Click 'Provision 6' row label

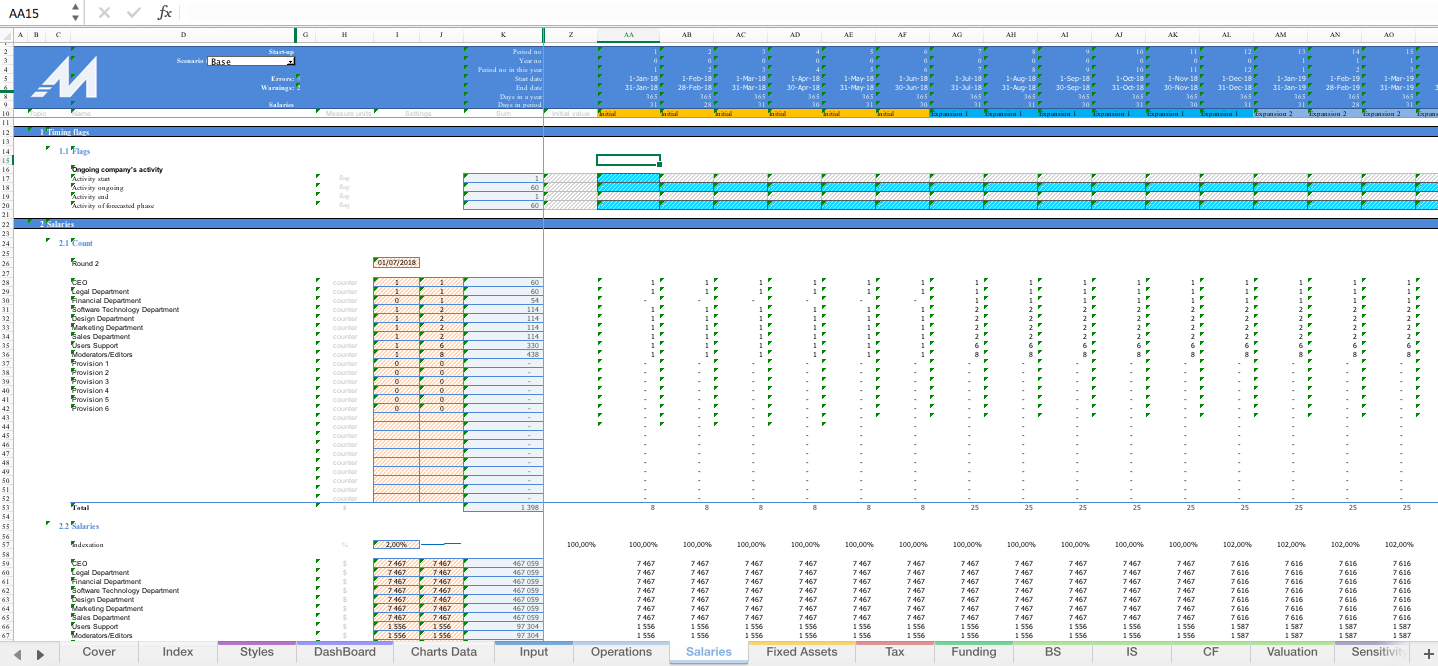click(x=90, y=409)
